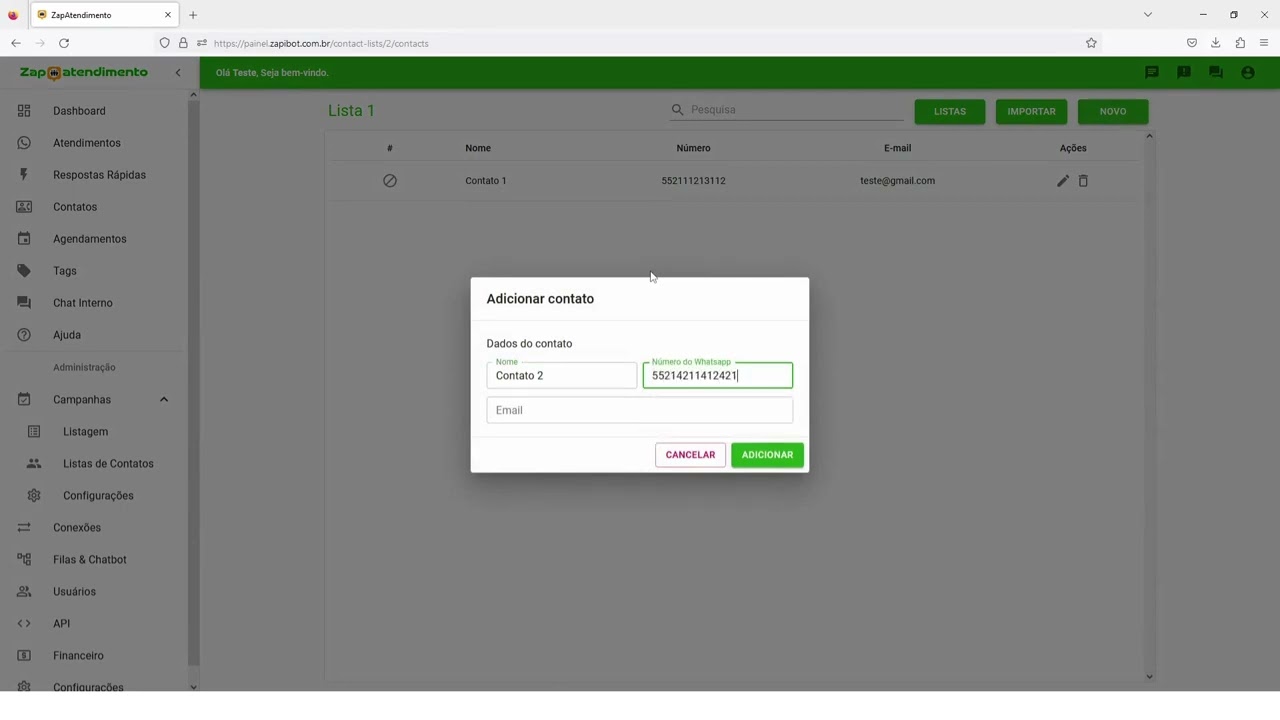Click the blocked status icon of Contato 1
Viewport: 1280px width, 720px height.
point(390,181)
